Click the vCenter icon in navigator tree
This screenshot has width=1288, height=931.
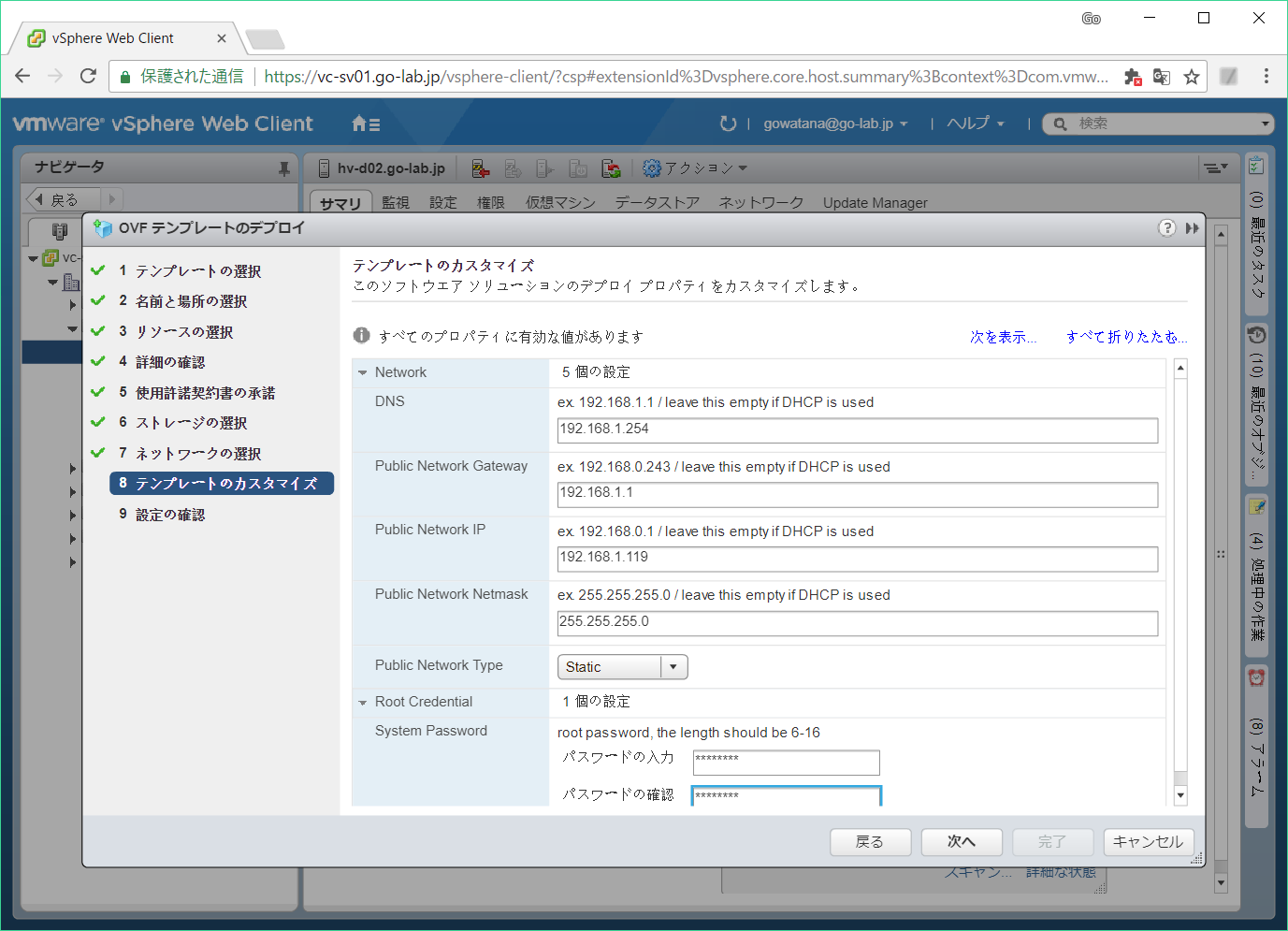tap(51, 258)
